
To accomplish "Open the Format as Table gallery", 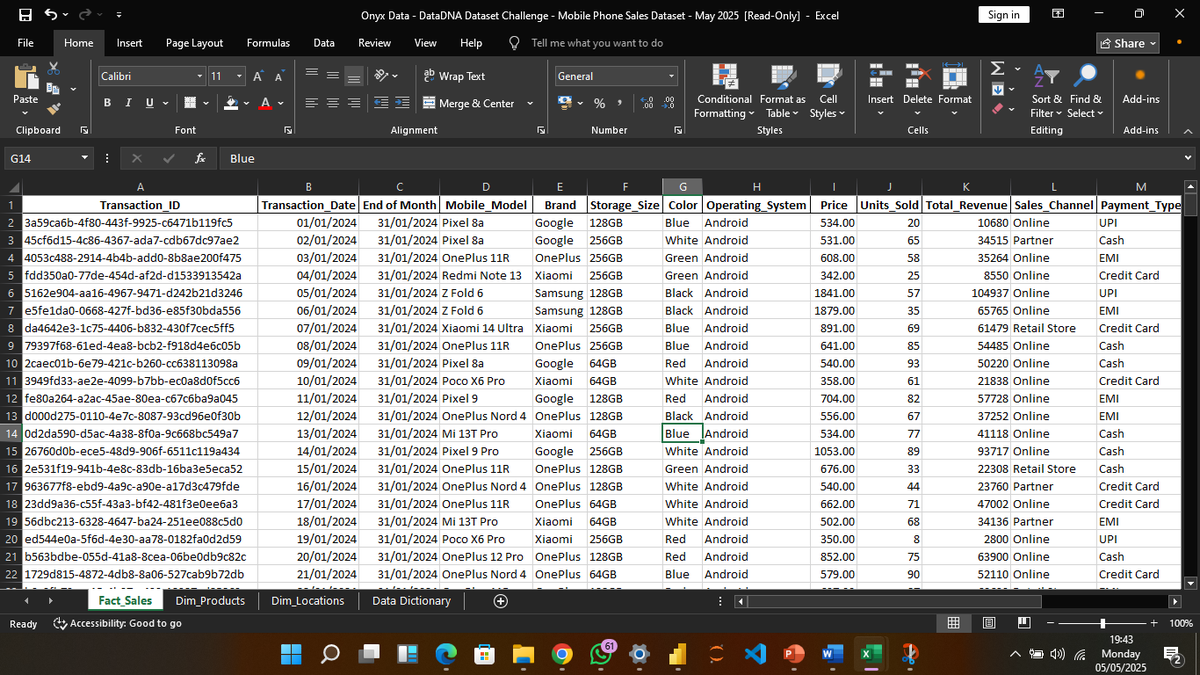I will coord(782,90).
